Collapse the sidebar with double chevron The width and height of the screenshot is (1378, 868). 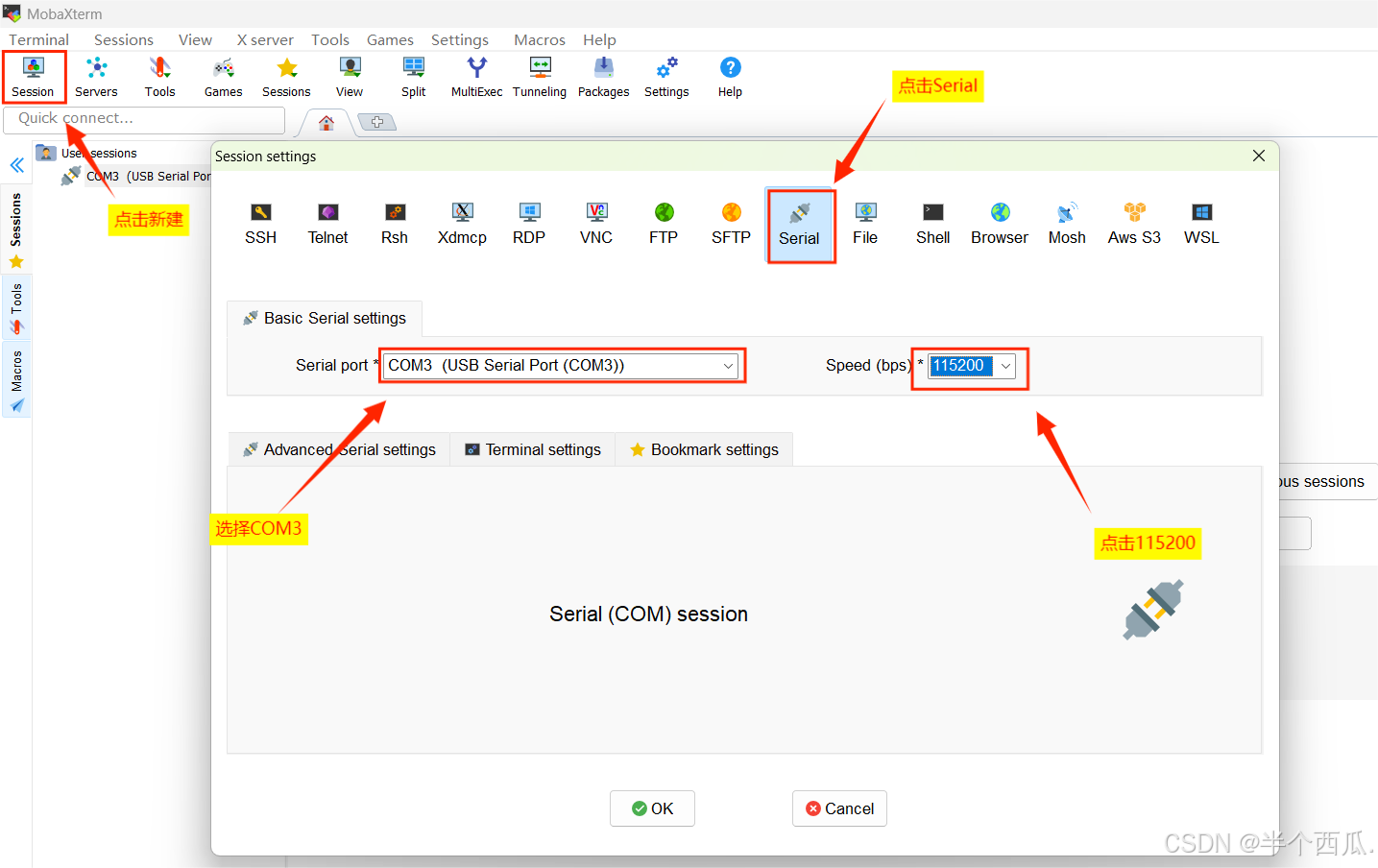(17, 165)
